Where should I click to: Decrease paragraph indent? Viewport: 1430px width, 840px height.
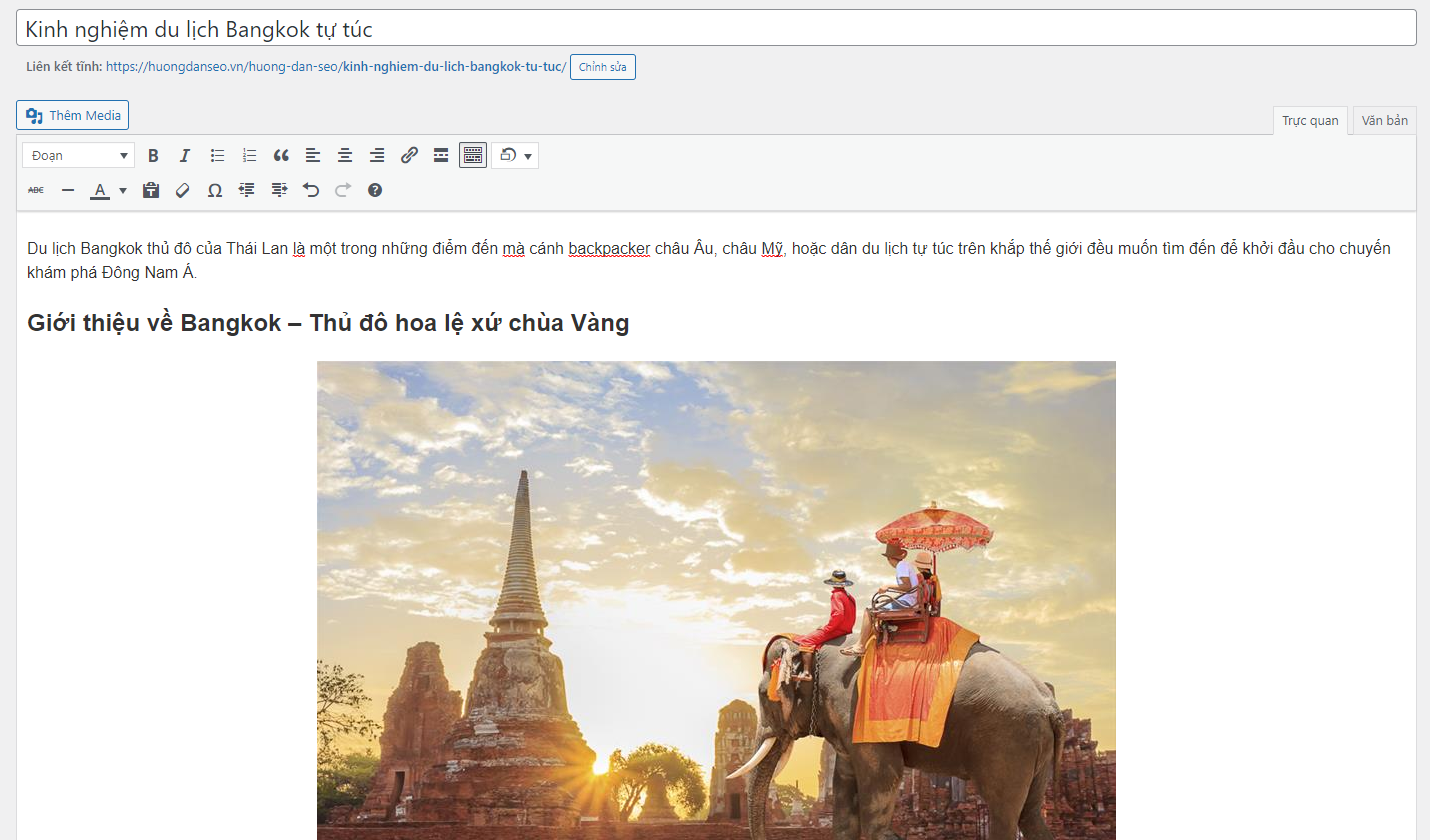[x=247, y=190]
